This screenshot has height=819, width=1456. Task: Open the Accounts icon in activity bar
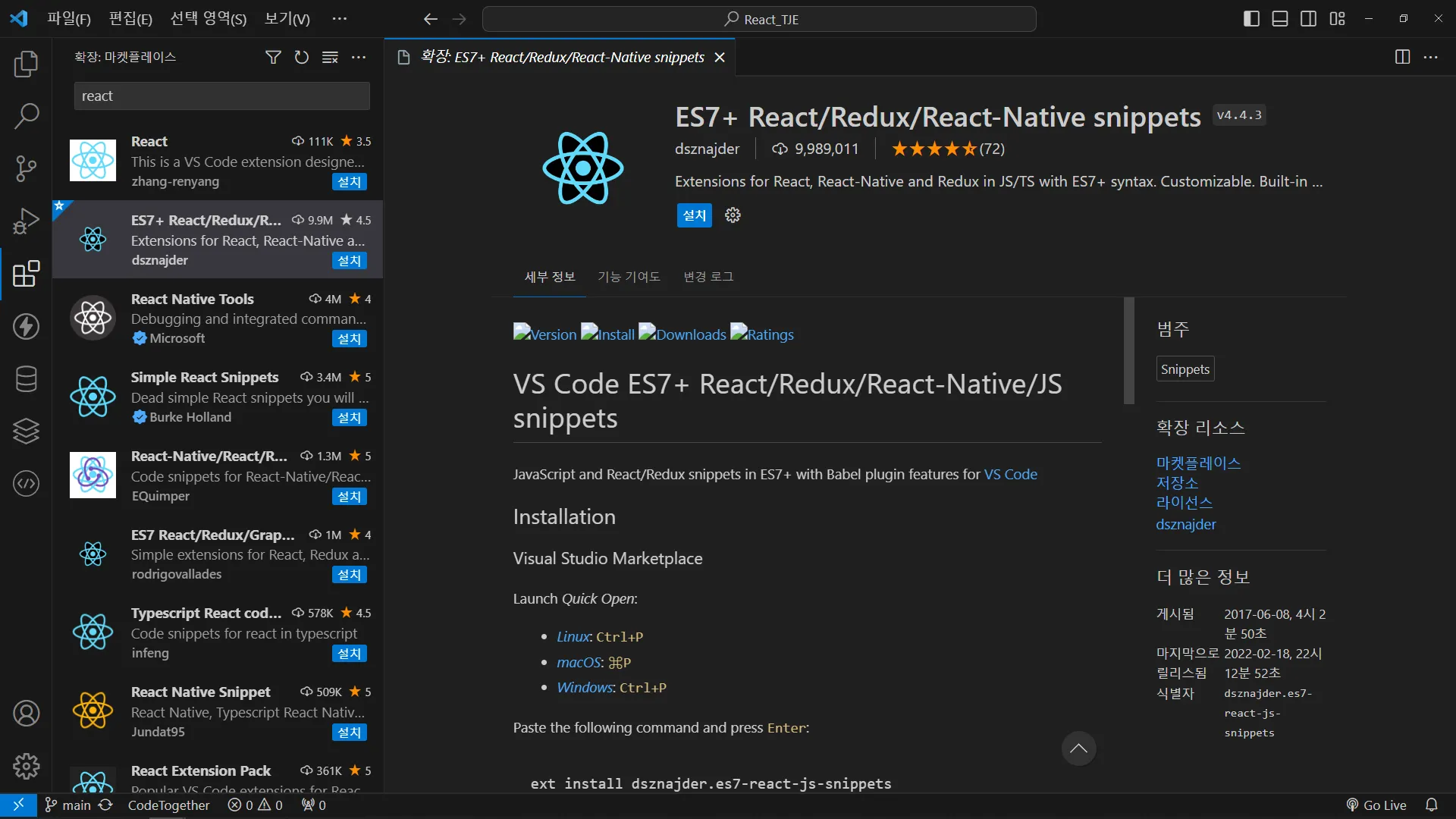point(26,714)
